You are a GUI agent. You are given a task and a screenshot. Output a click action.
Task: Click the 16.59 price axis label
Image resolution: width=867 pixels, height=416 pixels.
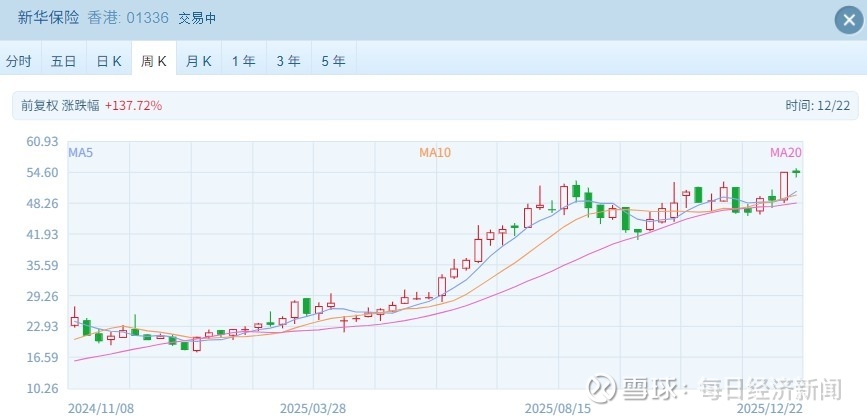pyautogui.click(x=42, y=357)
